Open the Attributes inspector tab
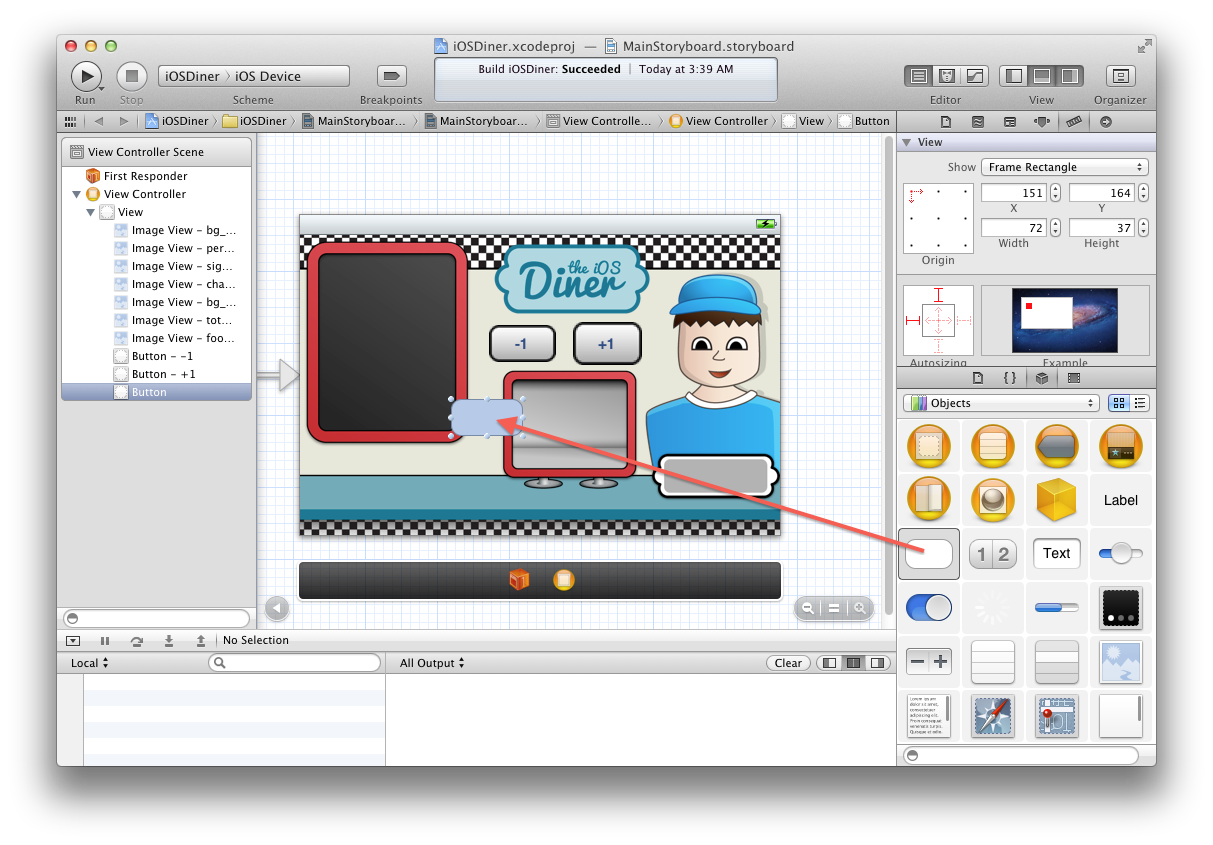This screenshot has width=1213, height=845. coord(1042,121)
